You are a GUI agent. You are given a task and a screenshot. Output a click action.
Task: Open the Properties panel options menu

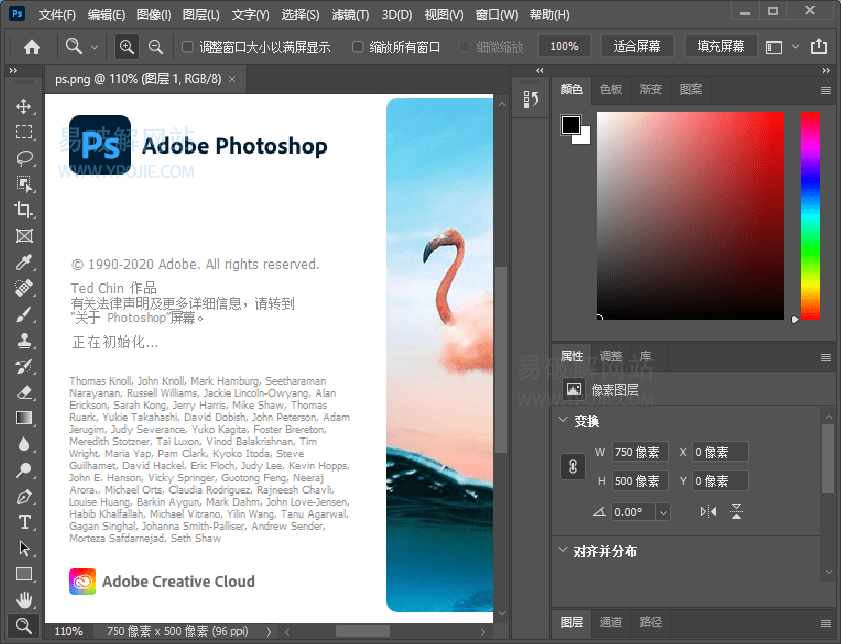click(x=826, y=357)
